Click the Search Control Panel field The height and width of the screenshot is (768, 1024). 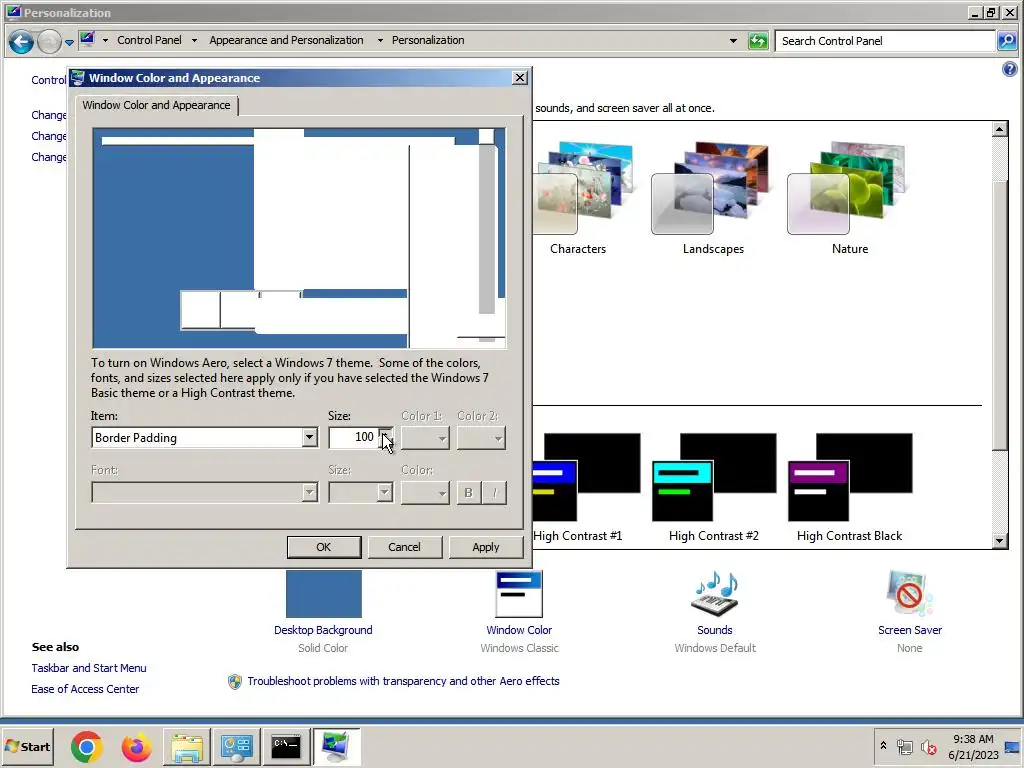point(885,40)
